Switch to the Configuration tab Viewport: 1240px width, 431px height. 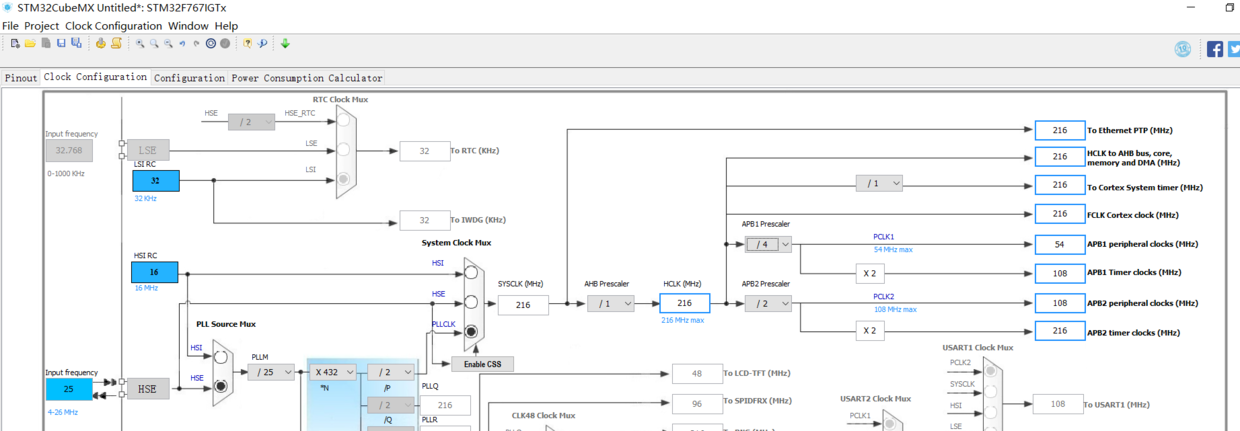(x=189, y=78)
